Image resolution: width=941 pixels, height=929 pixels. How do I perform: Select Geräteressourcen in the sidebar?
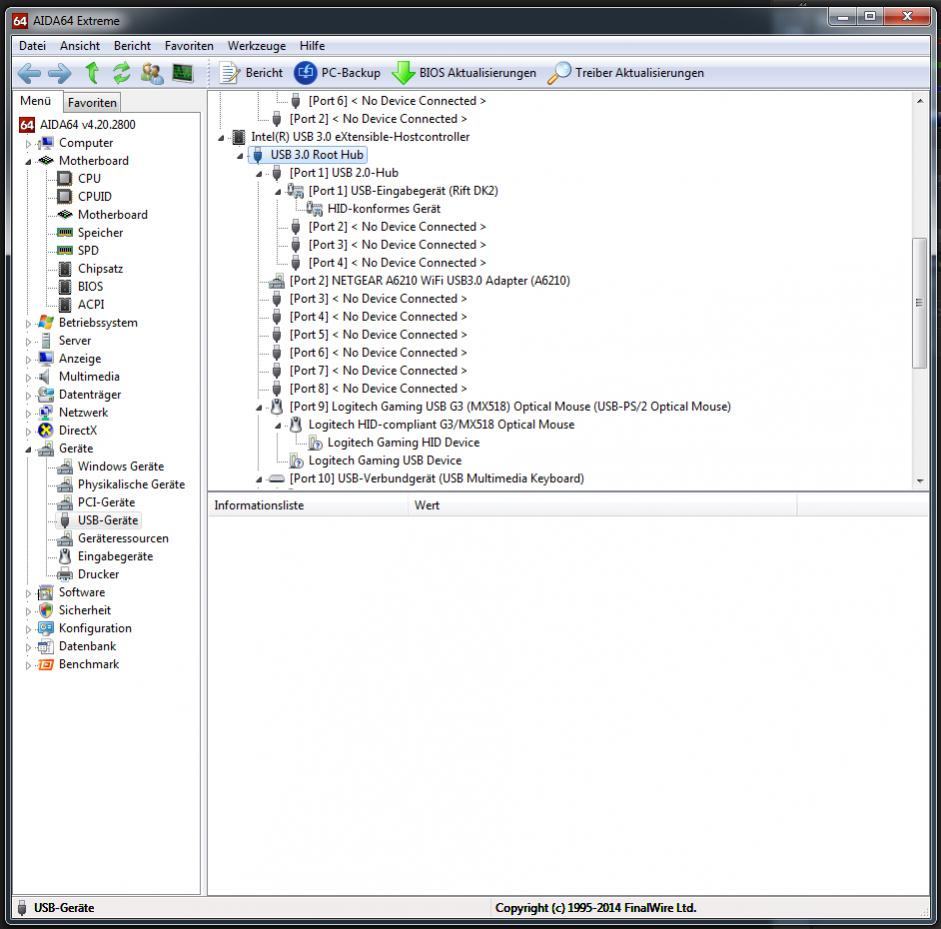(123, 538)
